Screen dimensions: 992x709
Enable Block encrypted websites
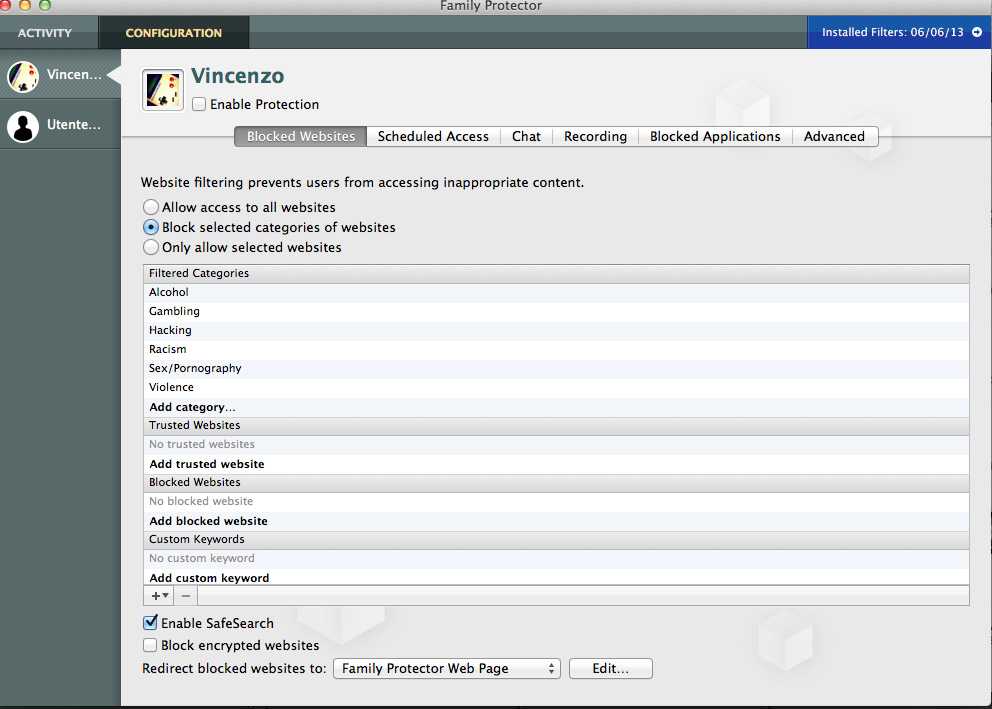pyautogui.click(x=151, y=646)
